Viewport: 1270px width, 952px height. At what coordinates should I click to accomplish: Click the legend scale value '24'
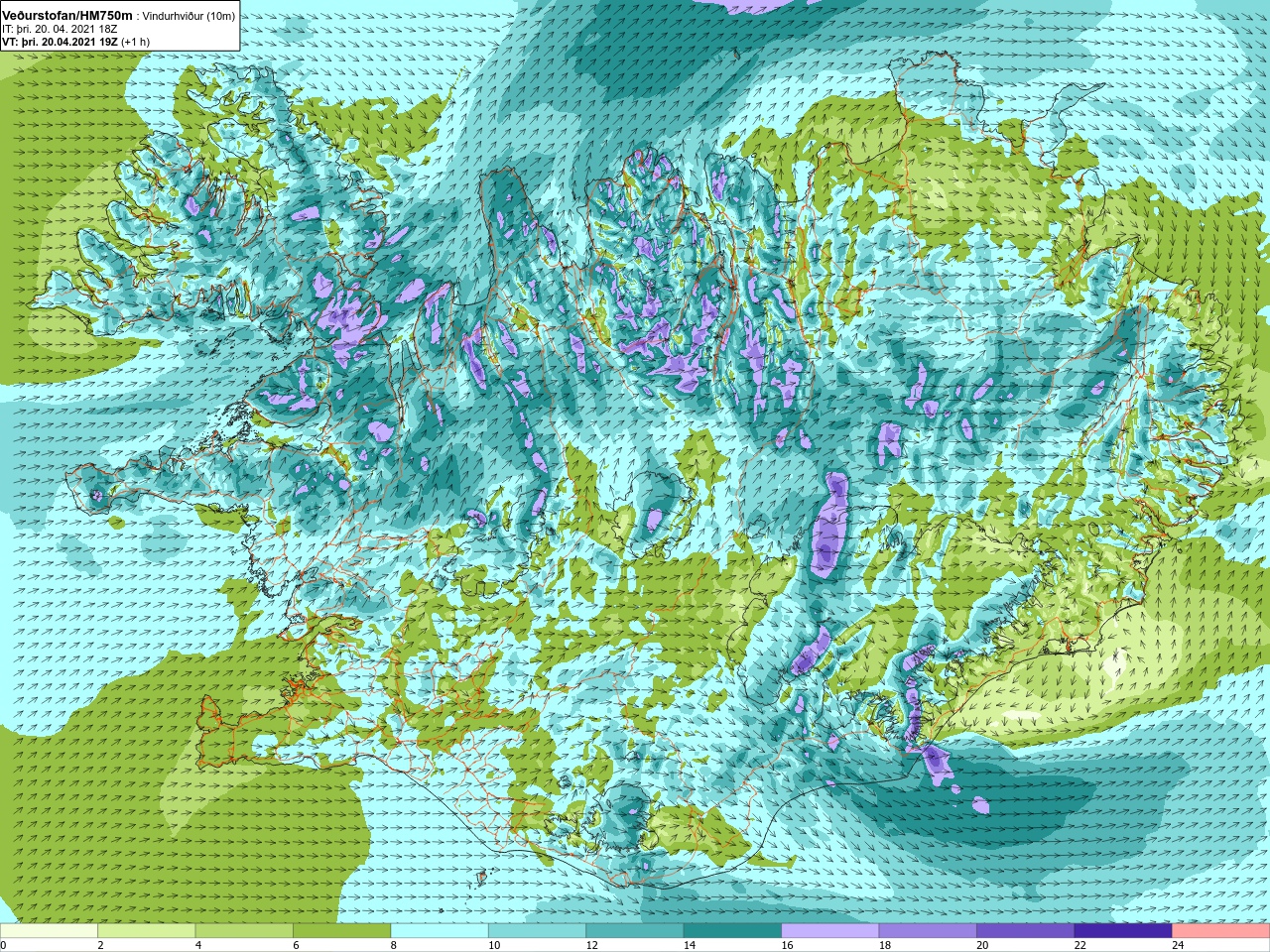pyautogui.click(x=1178, y=945)
